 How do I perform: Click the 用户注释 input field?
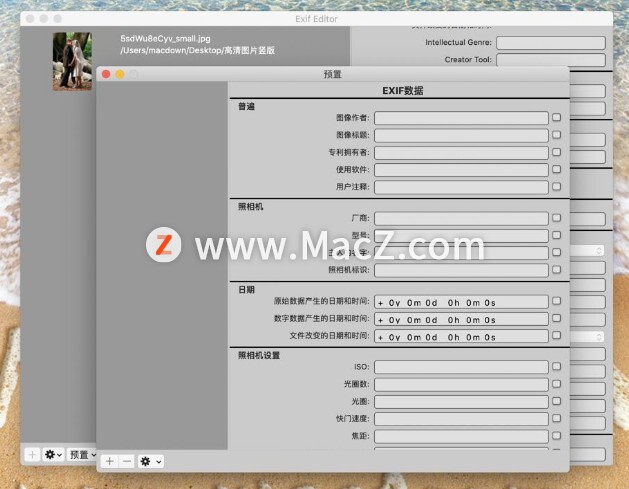461,187
